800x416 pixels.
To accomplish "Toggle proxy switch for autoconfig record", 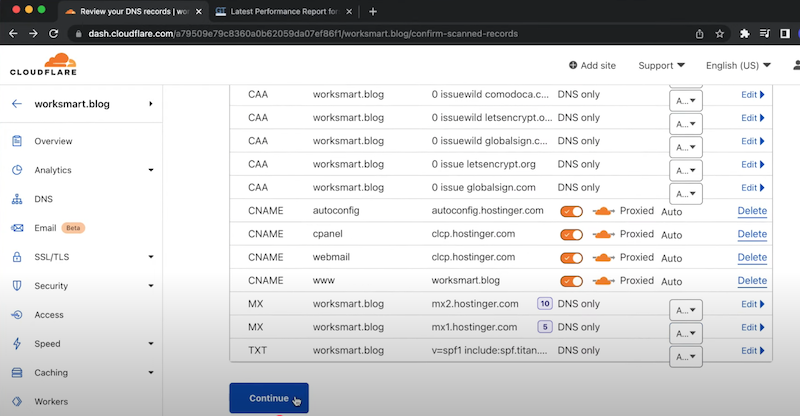I will click(x=571, y=211).
